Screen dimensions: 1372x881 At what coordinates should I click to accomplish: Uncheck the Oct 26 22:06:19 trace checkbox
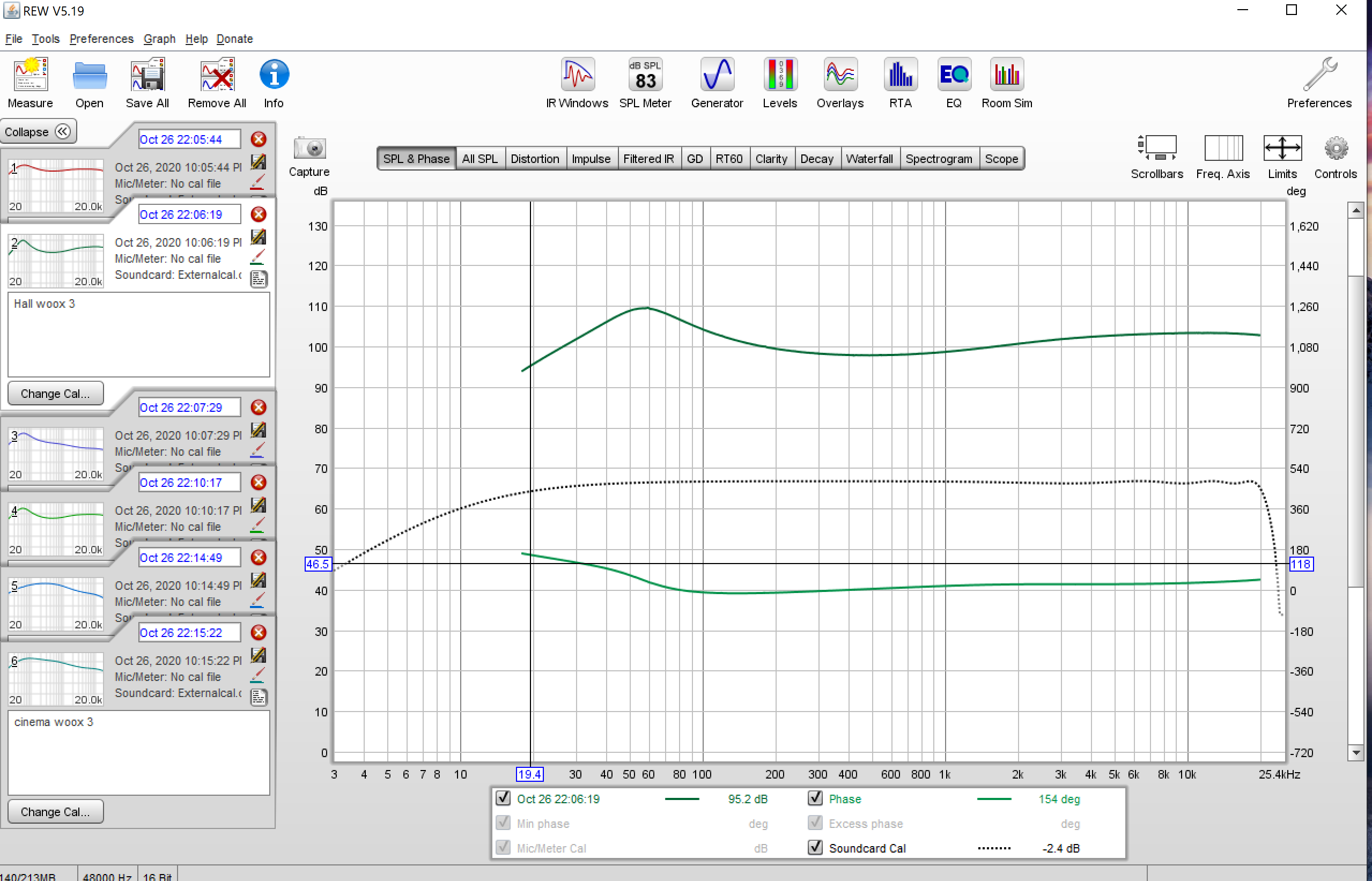[503, 797]
